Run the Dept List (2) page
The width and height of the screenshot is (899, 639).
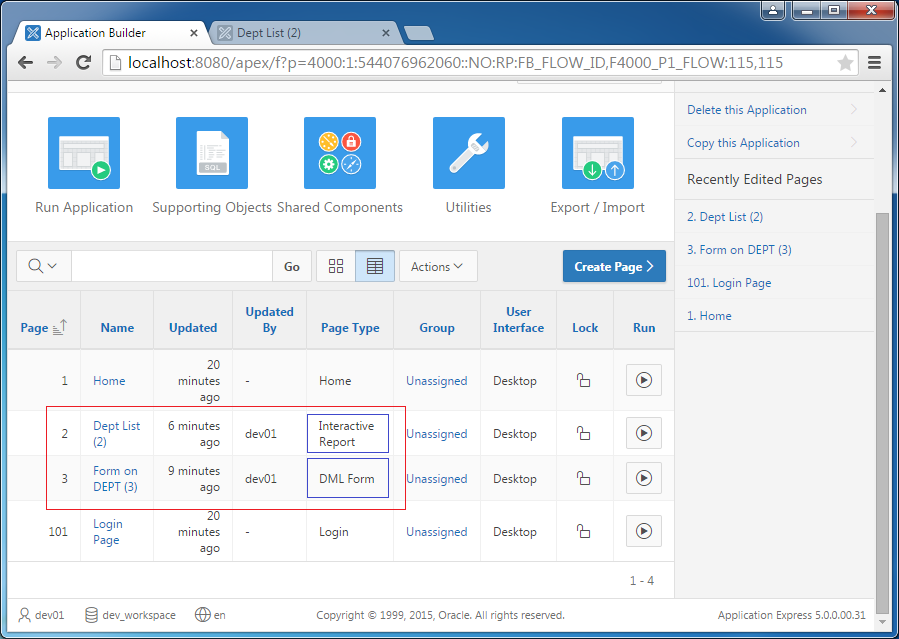click(x=643, y=433)
